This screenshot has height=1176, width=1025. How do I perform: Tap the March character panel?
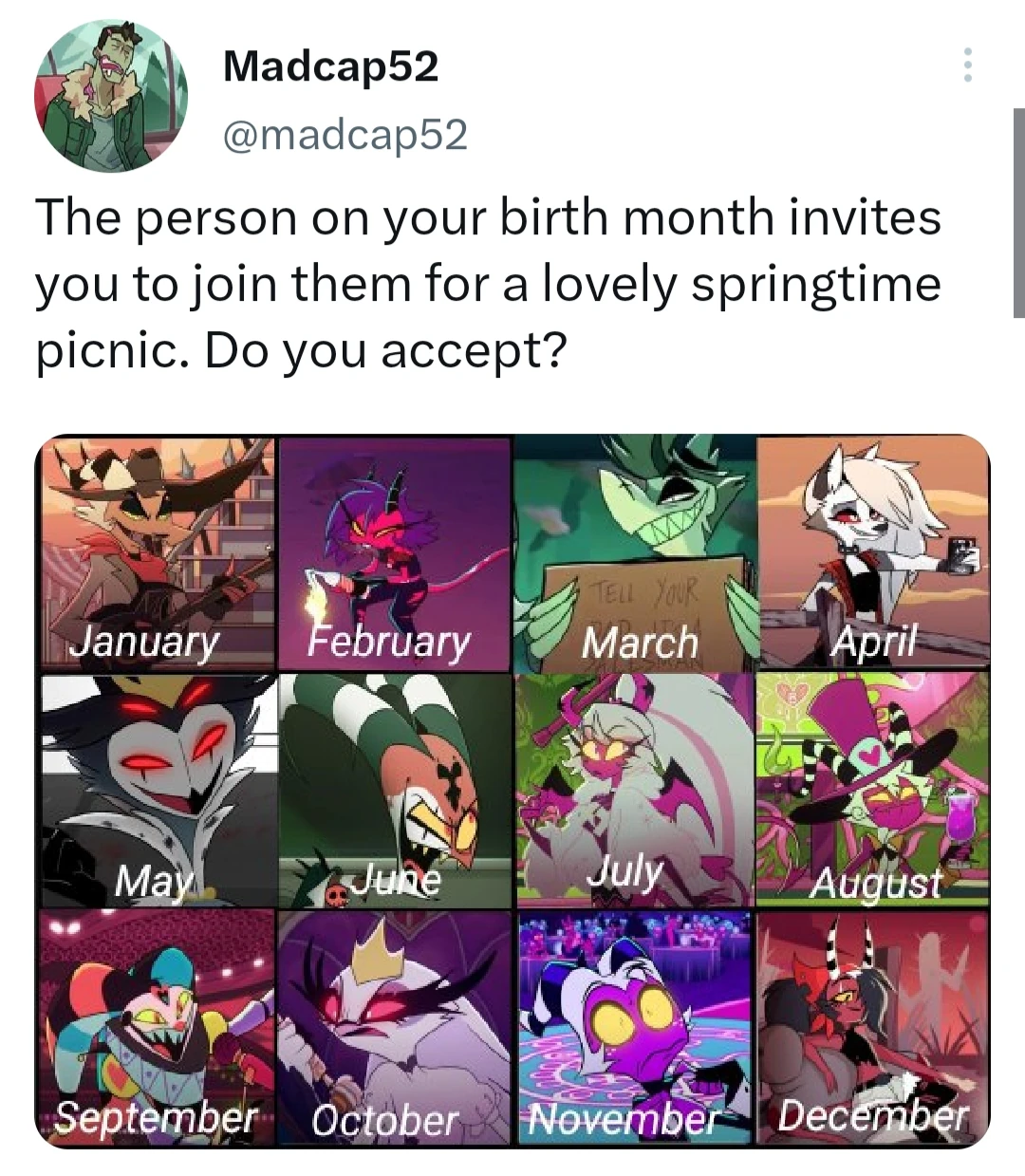(x=635, y=552)
